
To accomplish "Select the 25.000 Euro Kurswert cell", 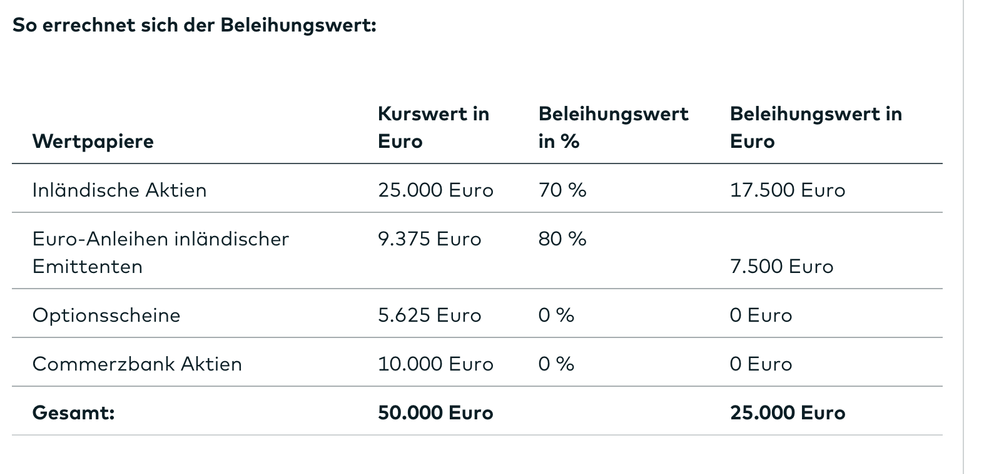I will point(435,189).
